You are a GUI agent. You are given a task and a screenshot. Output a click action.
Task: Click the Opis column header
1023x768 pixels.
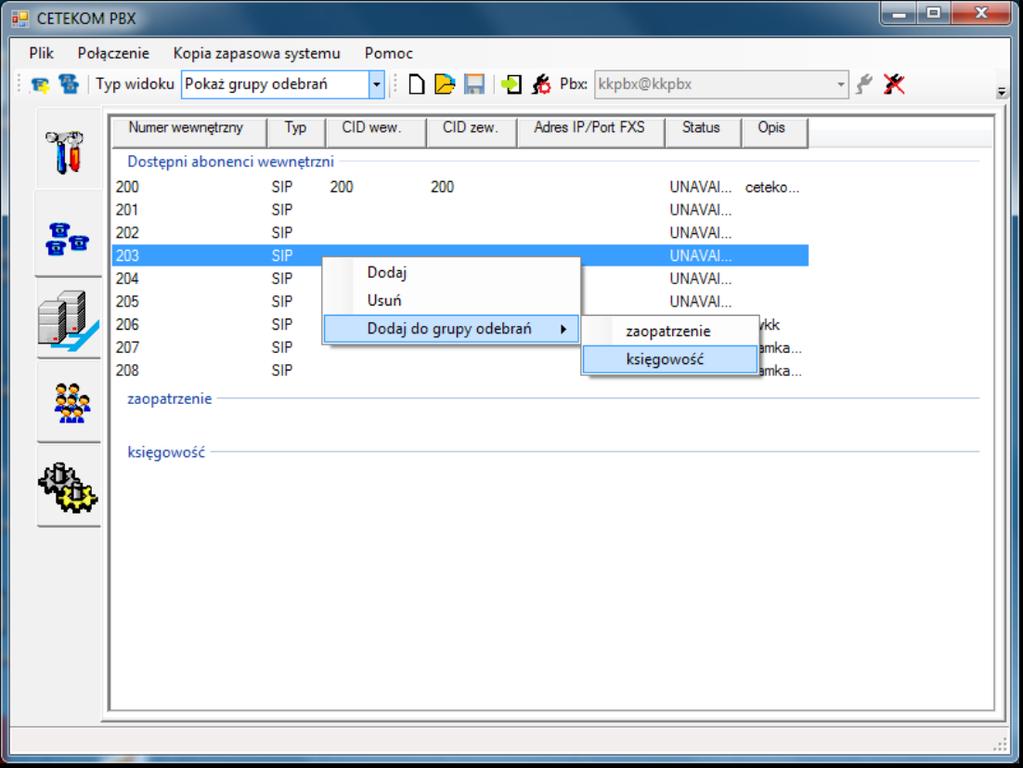[x=774, y=132]
